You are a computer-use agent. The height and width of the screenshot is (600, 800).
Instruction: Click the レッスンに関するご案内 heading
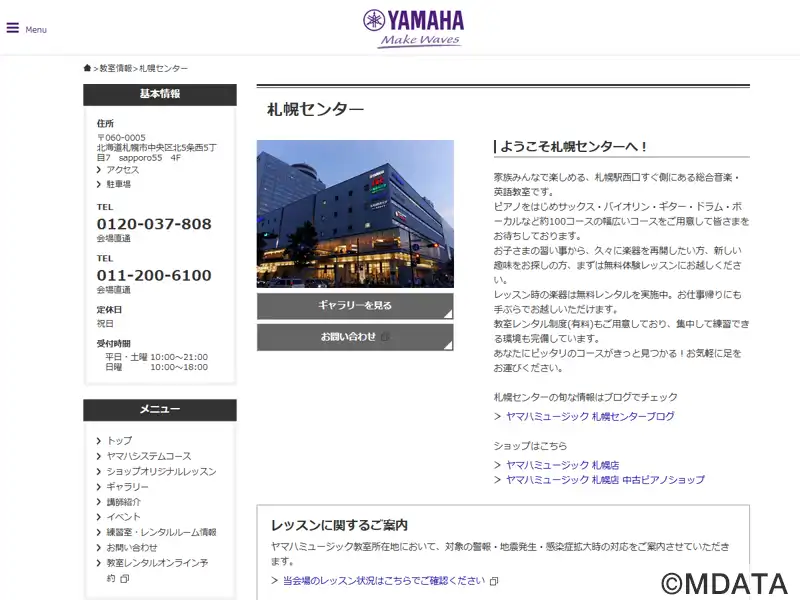click(x=339, y=525)
